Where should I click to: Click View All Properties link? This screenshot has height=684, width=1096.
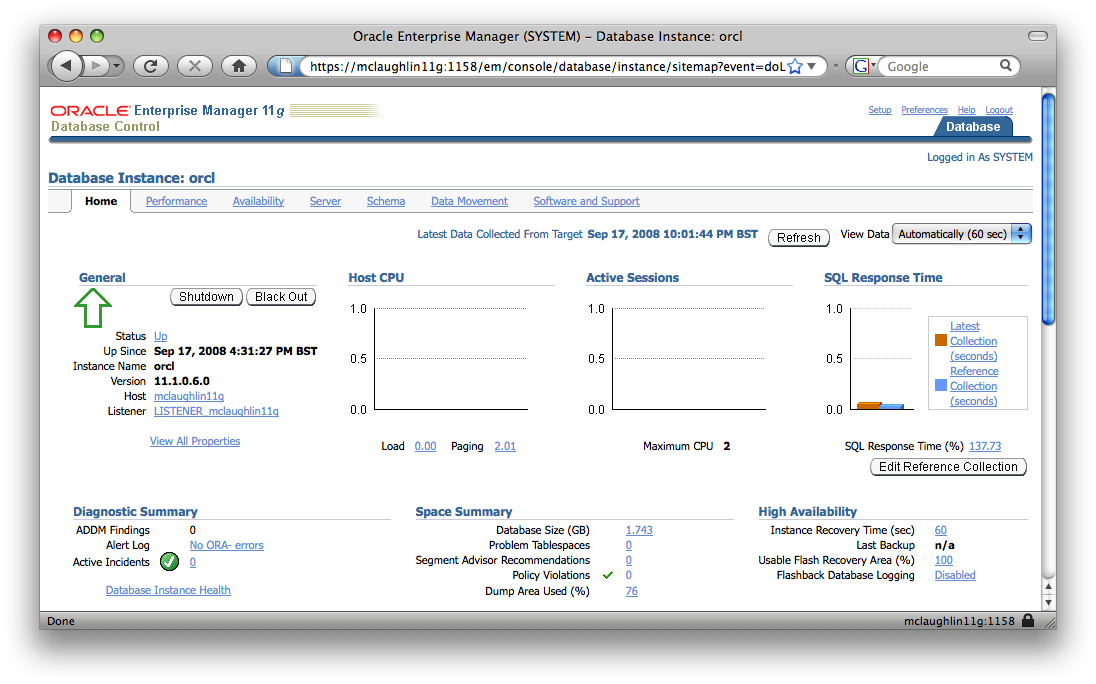point(195,441)
